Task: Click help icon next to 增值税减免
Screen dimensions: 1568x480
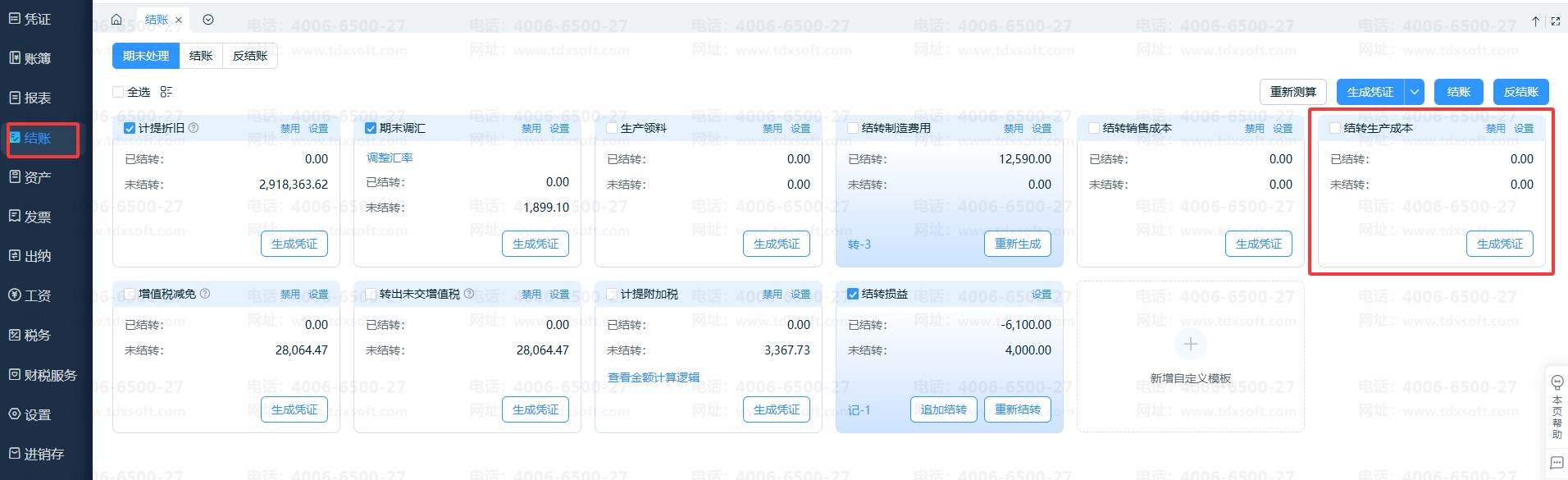Action: click(x=205, y=294)
